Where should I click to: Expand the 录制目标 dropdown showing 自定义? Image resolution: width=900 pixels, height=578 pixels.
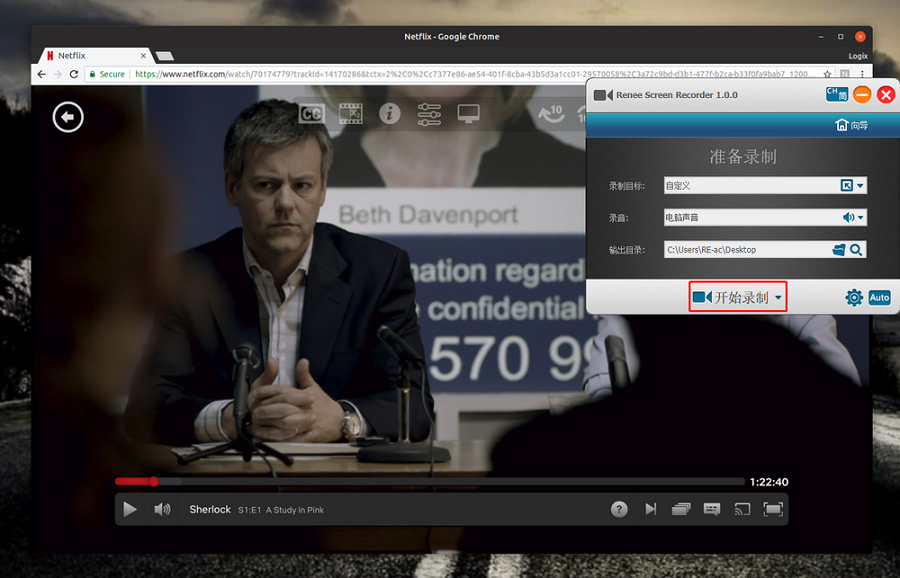pos(860,185)
